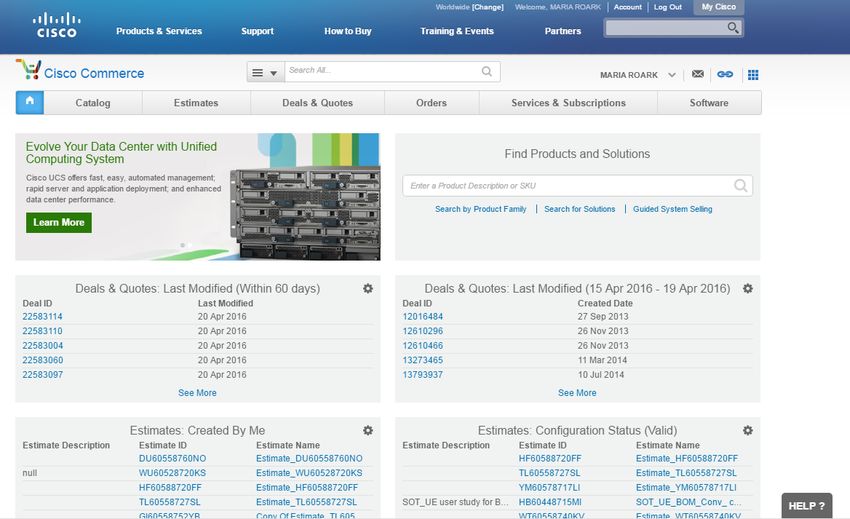Open deal ID 22583004
The height and width of the screenshot is (519, 850).
pyautogui.click(x=43, y=345)
